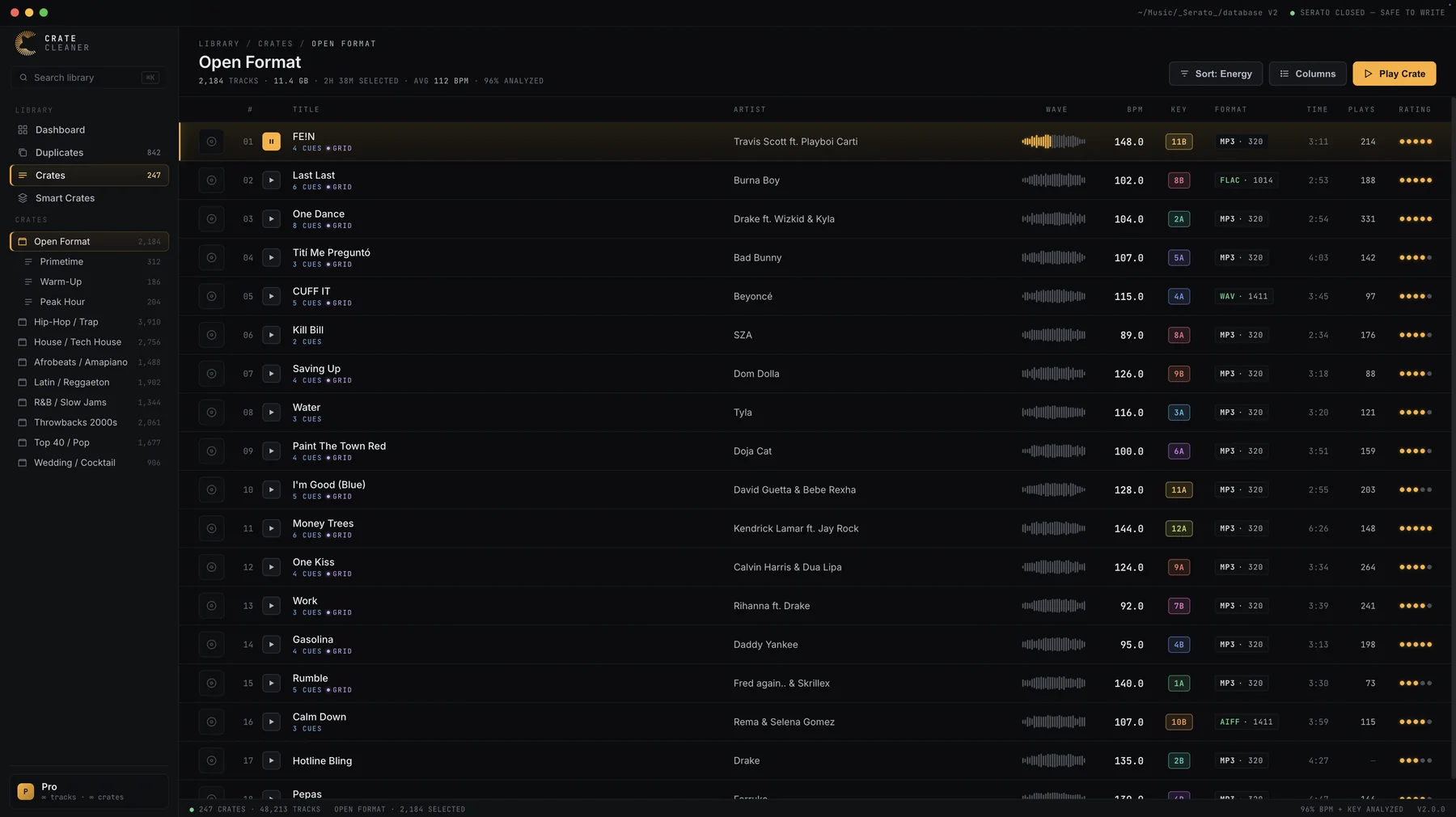Play the Saving Up track
Screen dimensions: 1456x817
tap(271, 374)
